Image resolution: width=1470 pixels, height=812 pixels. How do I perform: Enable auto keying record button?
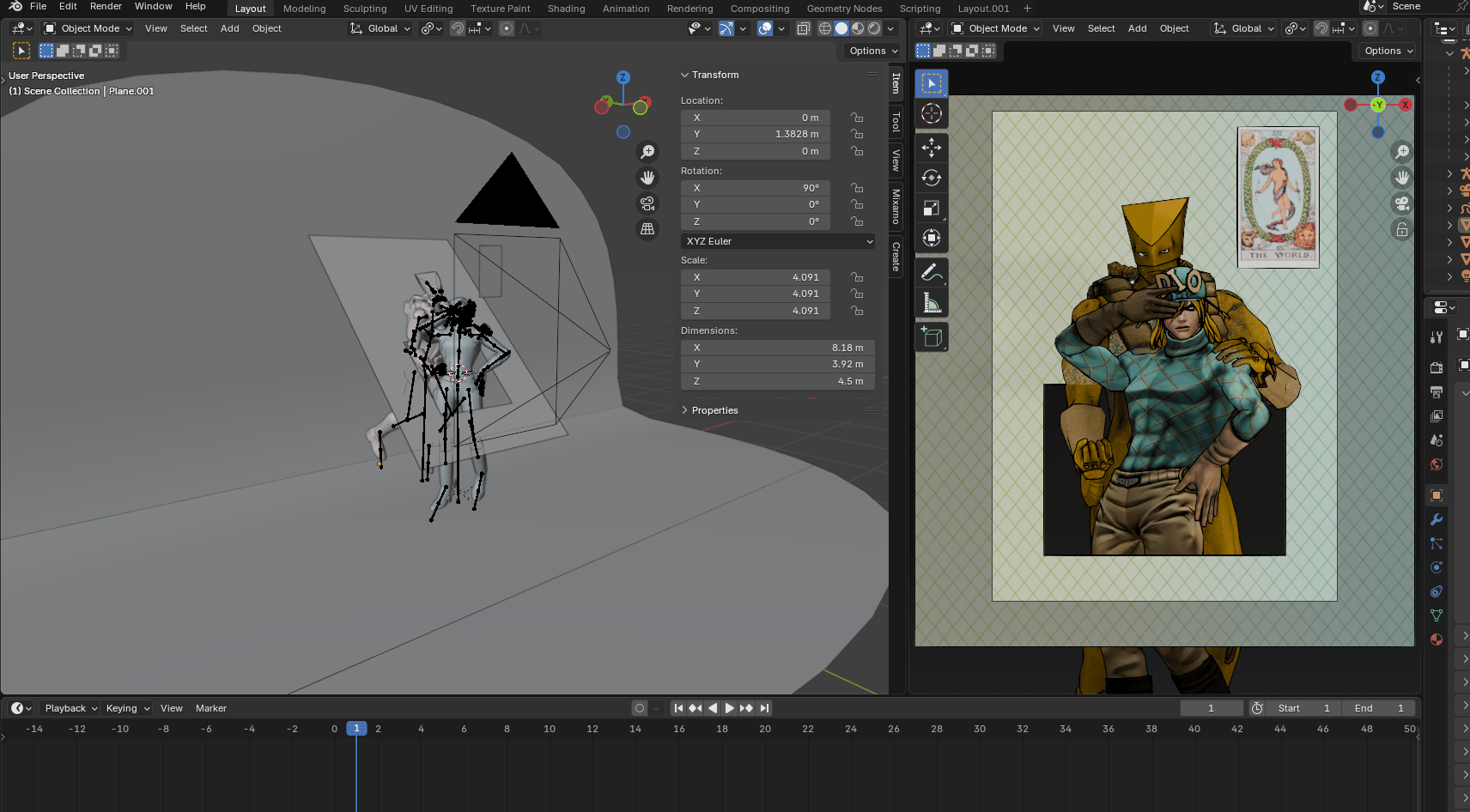(639, 708)
